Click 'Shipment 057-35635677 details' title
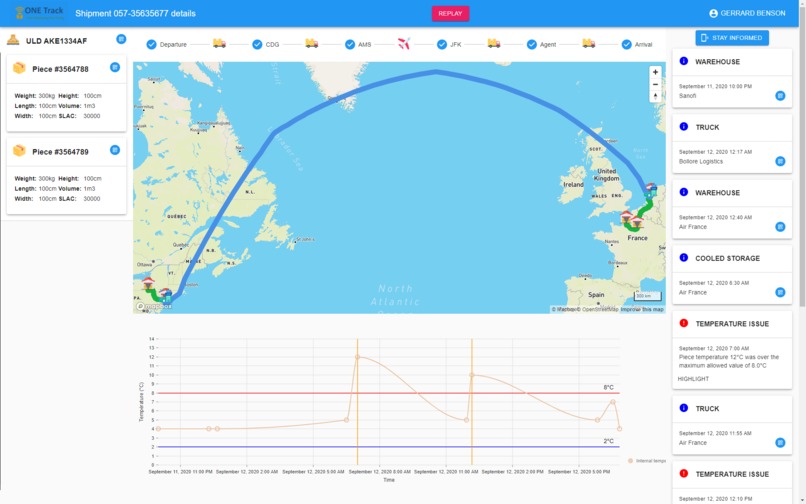806x504 pixels. (135, 13)
